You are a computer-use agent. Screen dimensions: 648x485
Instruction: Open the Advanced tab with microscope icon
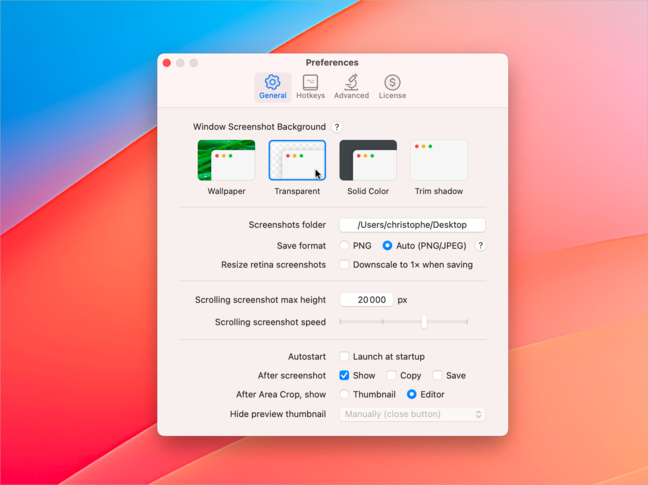pos(351,87)
